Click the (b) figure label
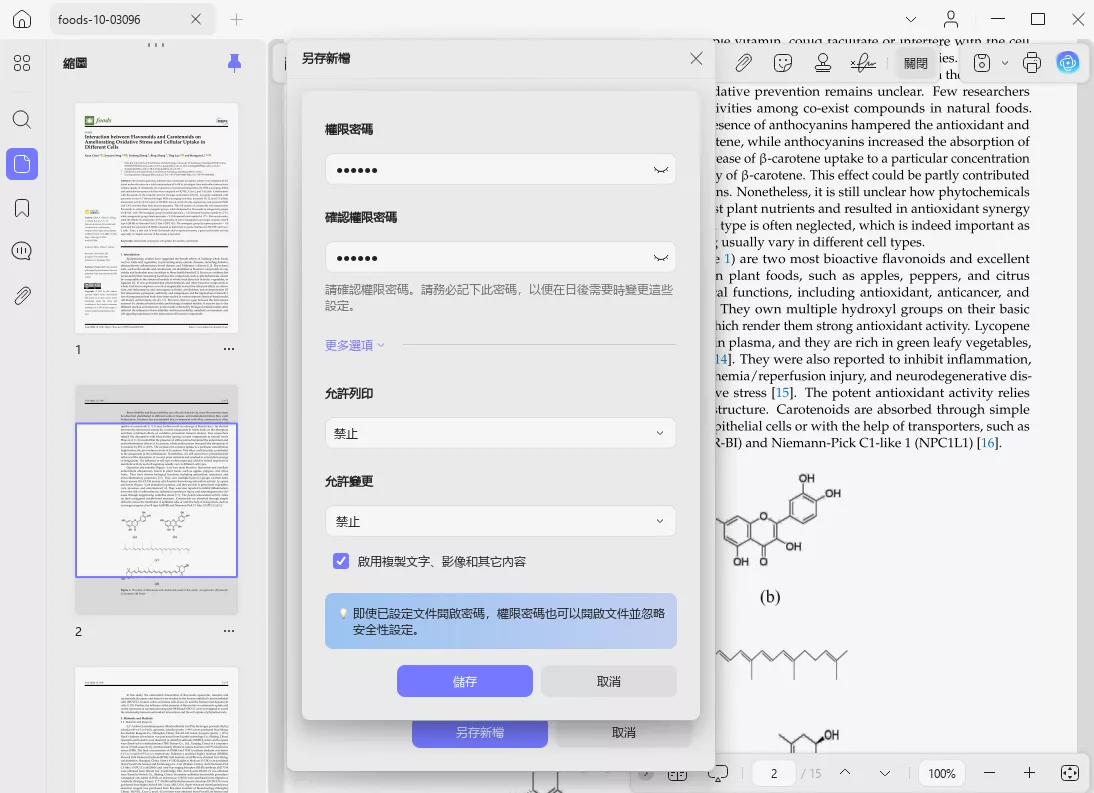 [x=770, y=597]
